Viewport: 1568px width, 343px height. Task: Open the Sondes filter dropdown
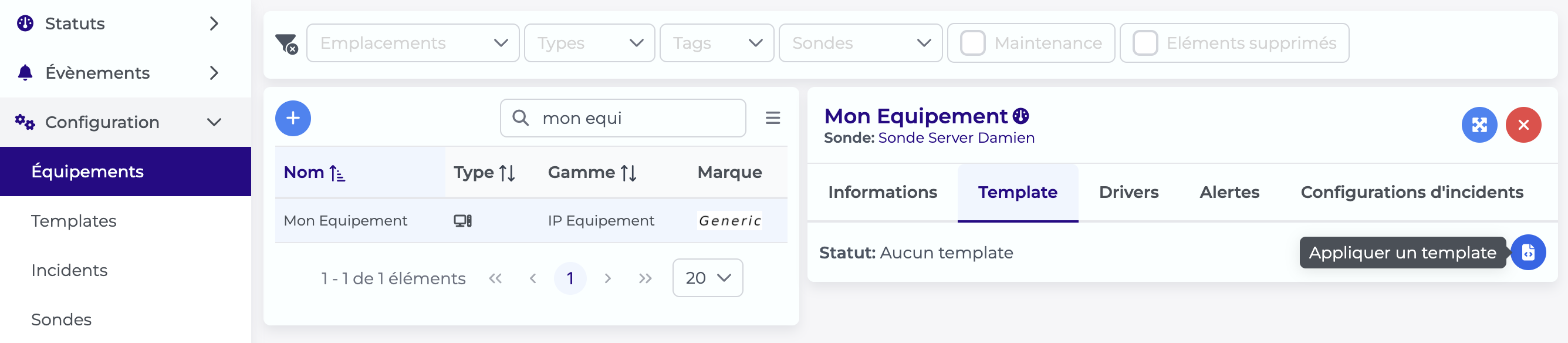click(x=860, y=43)
